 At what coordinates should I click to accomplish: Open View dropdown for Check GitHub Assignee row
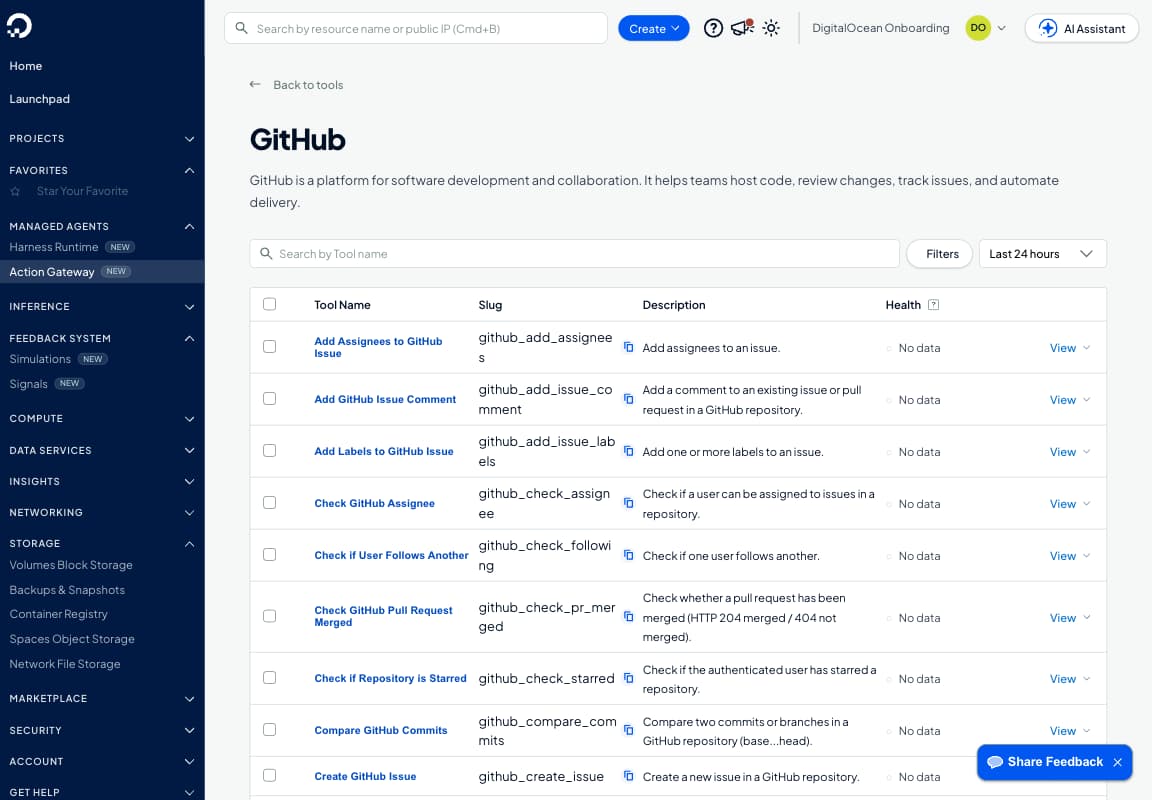click(x=1070, y=504)
